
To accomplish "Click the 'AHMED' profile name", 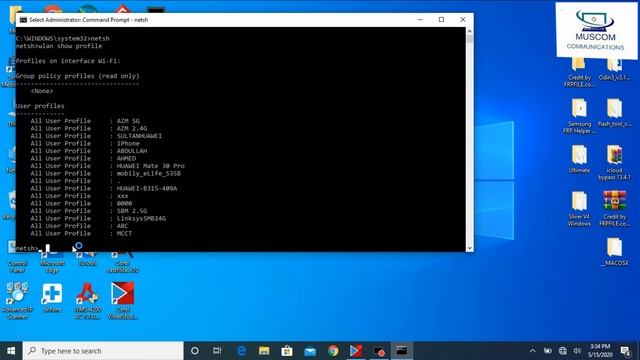I will (126, 158).
